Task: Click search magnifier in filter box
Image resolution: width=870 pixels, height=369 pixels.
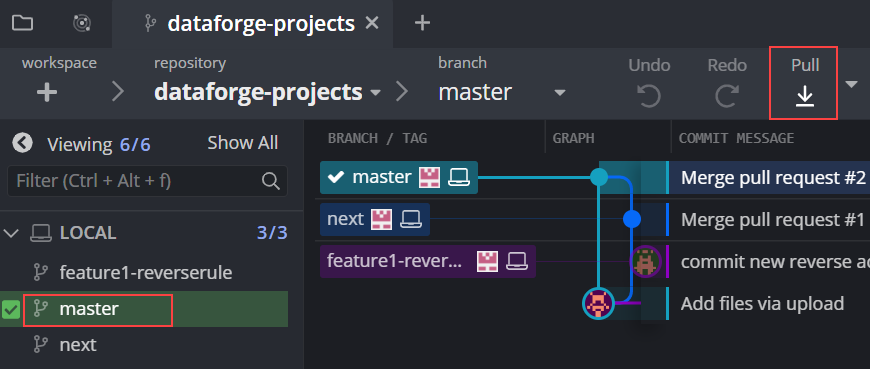Action: coord(270,180)
